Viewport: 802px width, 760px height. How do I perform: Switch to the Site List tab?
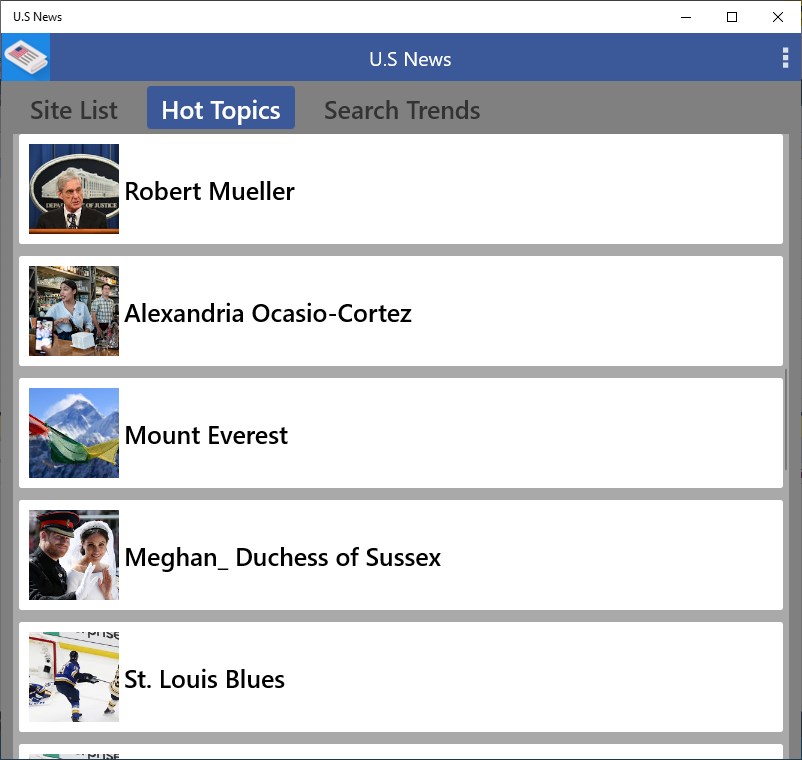pos(74,110)
